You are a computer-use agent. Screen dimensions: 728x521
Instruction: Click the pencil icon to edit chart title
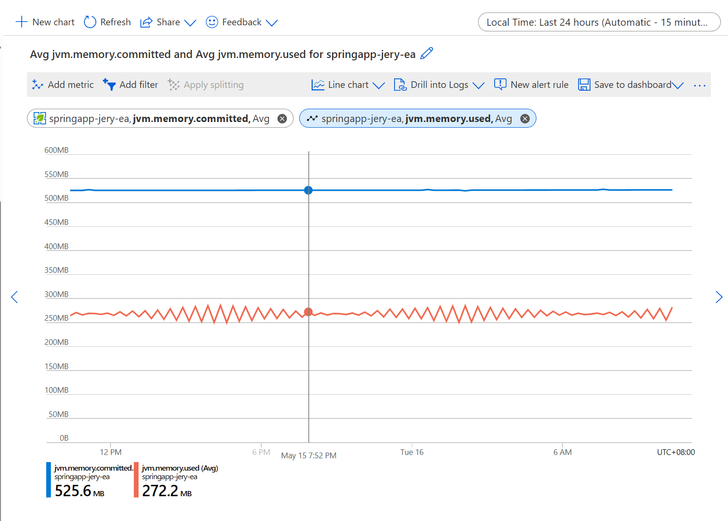coord(427,53)
